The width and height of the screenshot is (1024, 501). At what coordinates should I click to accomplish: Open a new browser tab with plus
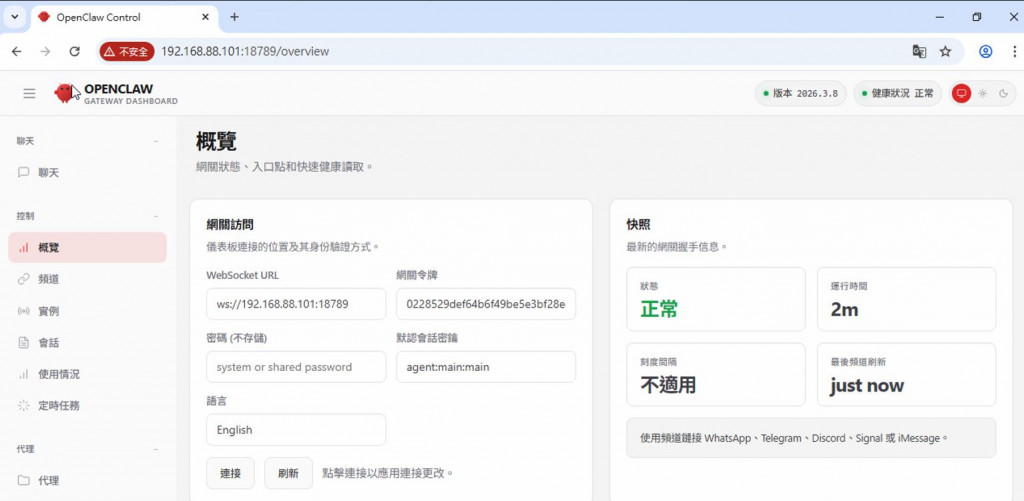click(x=234, y=17)
